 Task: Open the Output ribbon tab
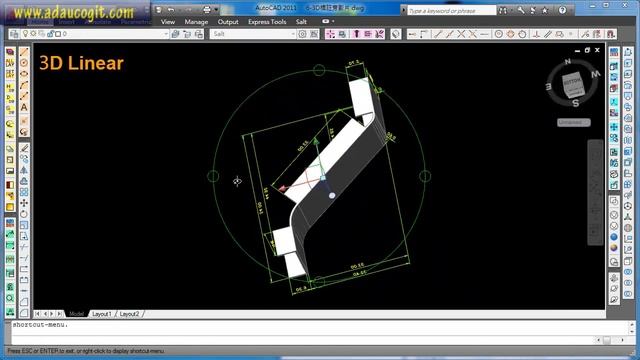pos(228,22)
